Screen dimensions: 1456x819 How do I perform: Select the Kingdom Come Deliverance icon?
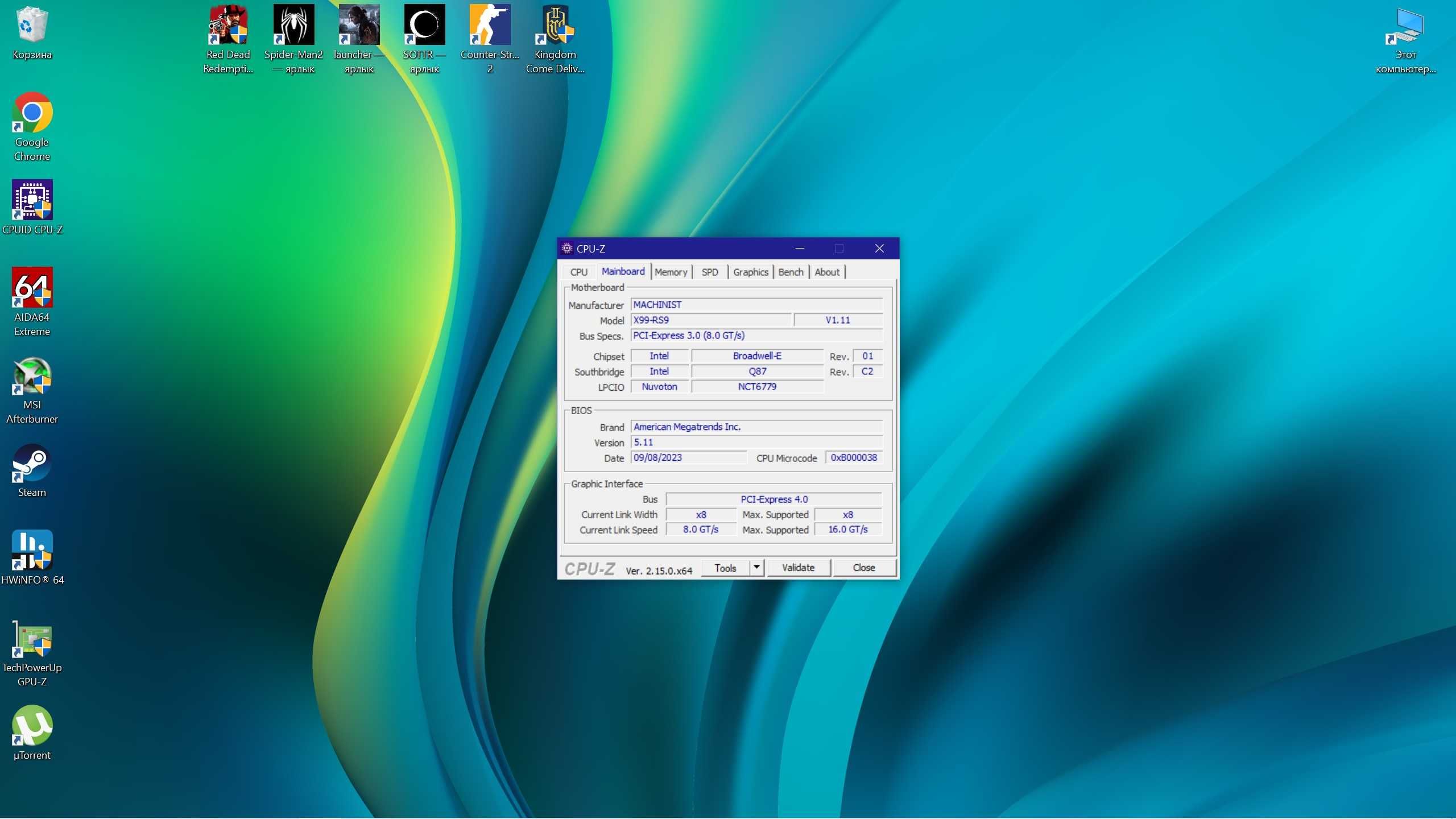click(555, 25)
